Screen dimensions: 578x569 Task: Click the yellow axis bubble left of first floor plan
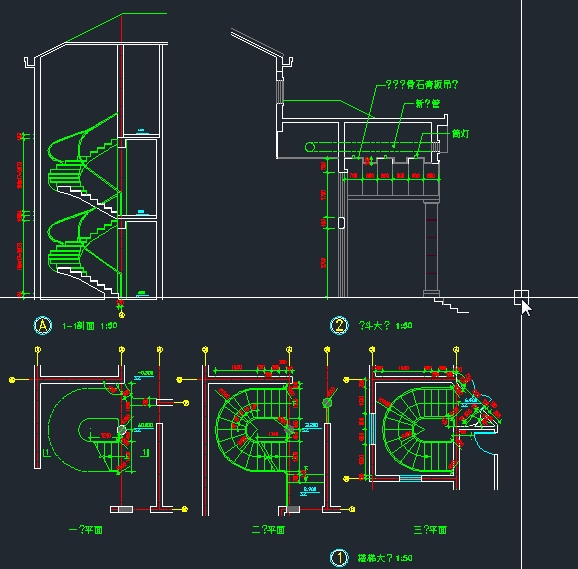pos(12,380)
